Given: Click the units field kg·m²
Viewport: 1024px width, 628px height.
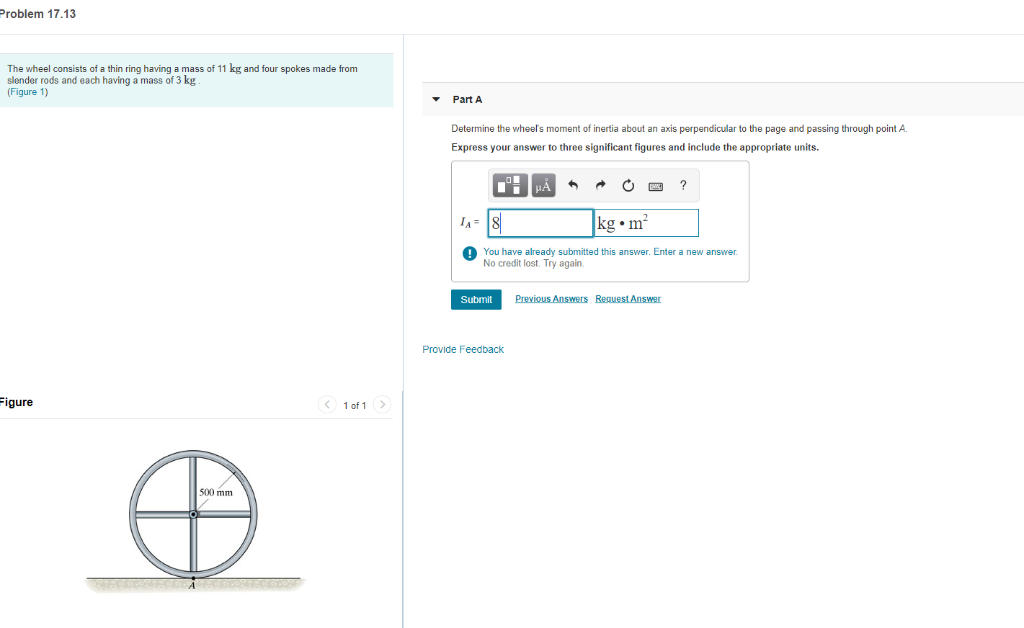Looking at the screenshot, I should 647,223.
